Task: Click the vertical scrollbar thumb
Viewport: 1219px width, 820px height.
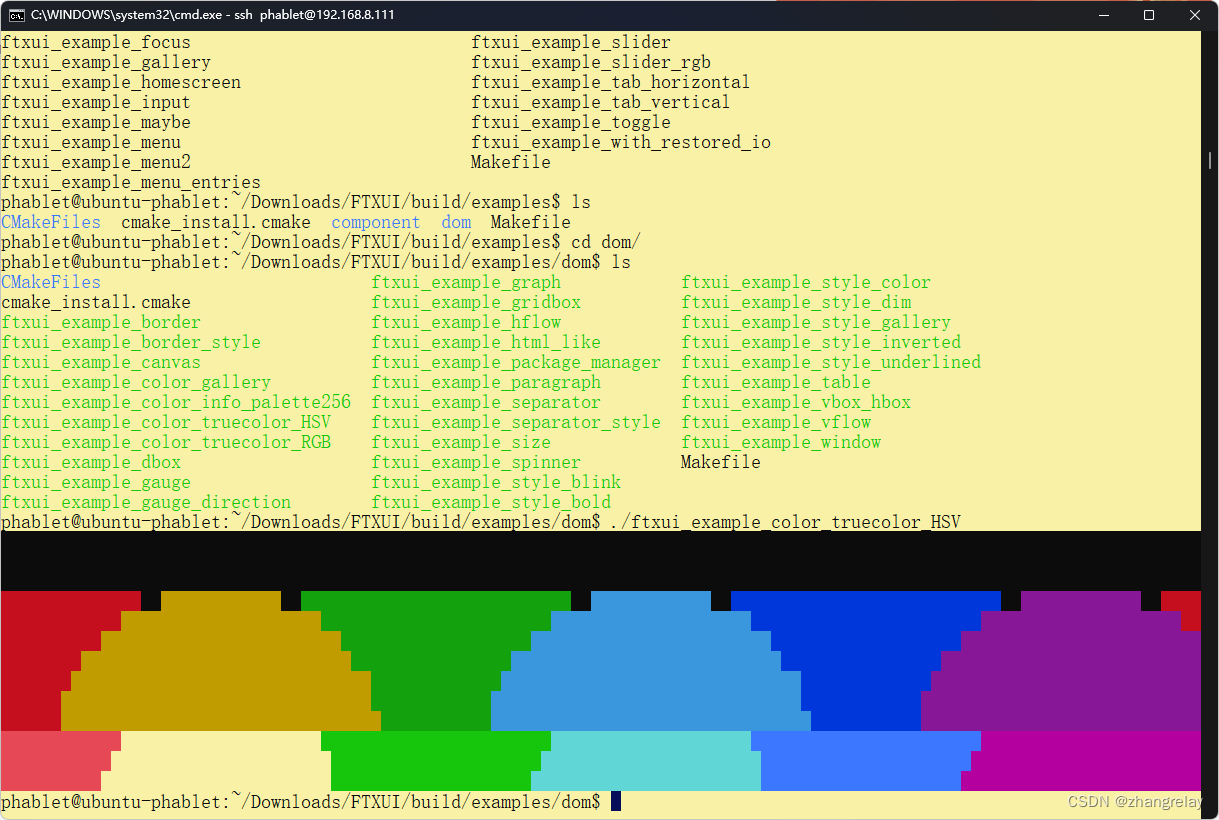Action: [x=1210, y=160]
